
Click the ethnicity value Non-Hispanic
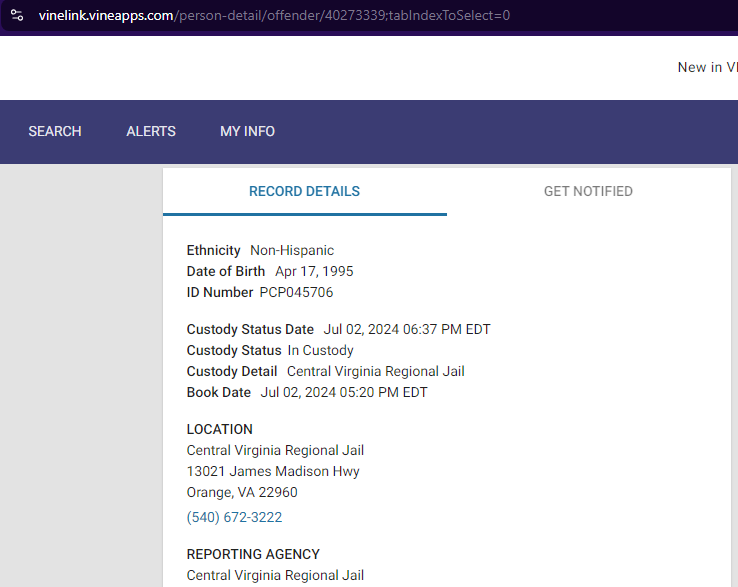[292, 250]
